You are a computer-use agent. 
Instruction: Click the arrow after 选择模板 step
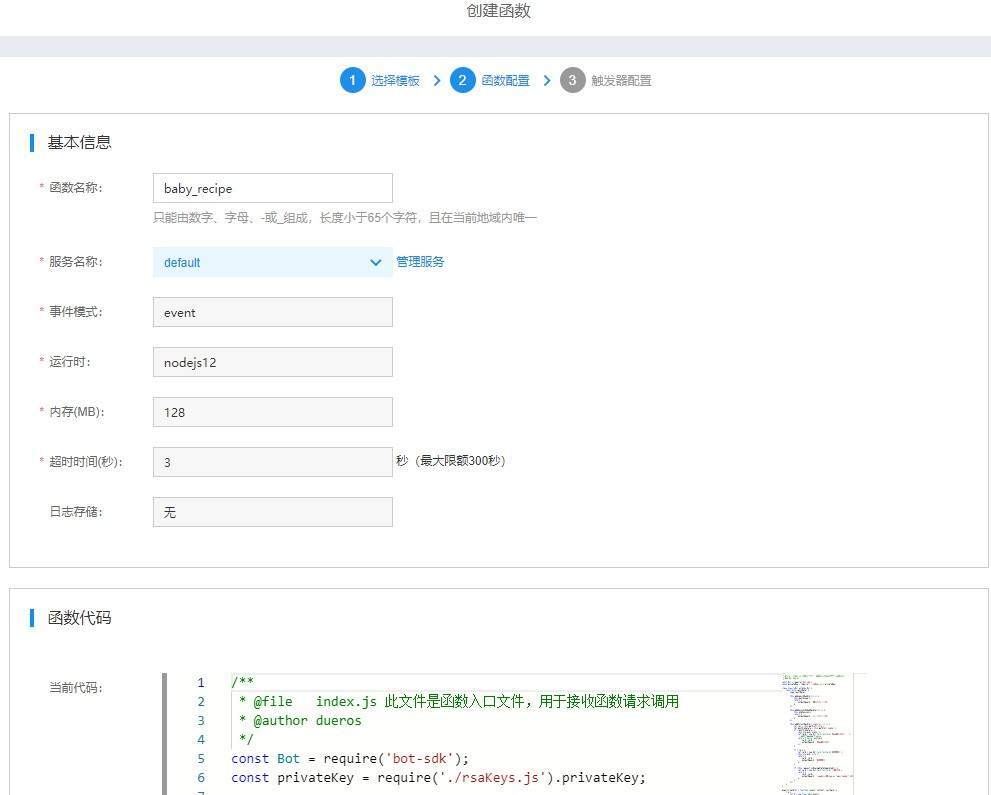tap(437, 80)
